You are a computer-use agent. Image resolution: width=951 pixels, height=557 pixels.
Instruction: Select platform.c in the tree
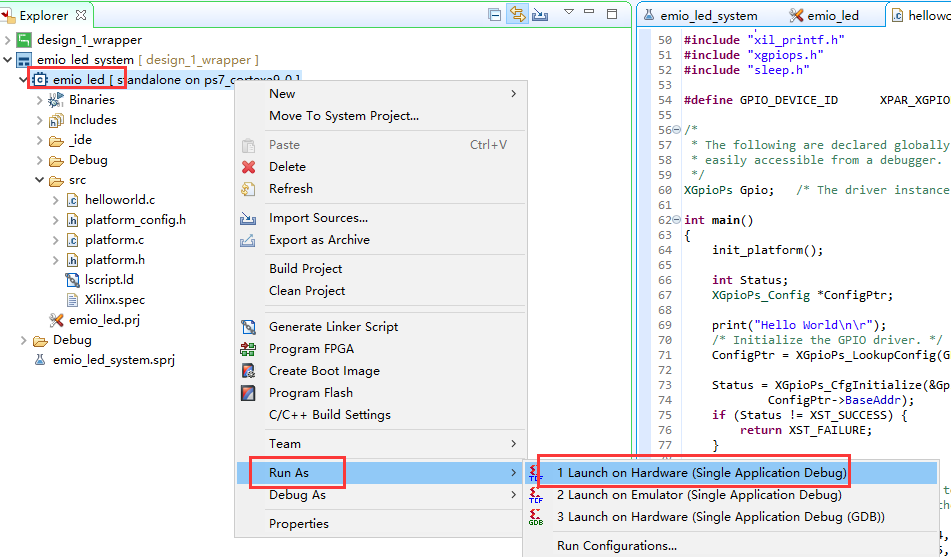[114, 240]
